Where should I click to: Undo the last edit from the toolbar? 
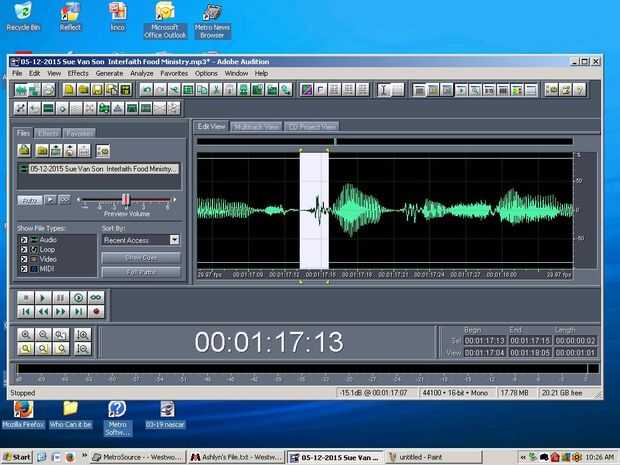coord(147,90)
